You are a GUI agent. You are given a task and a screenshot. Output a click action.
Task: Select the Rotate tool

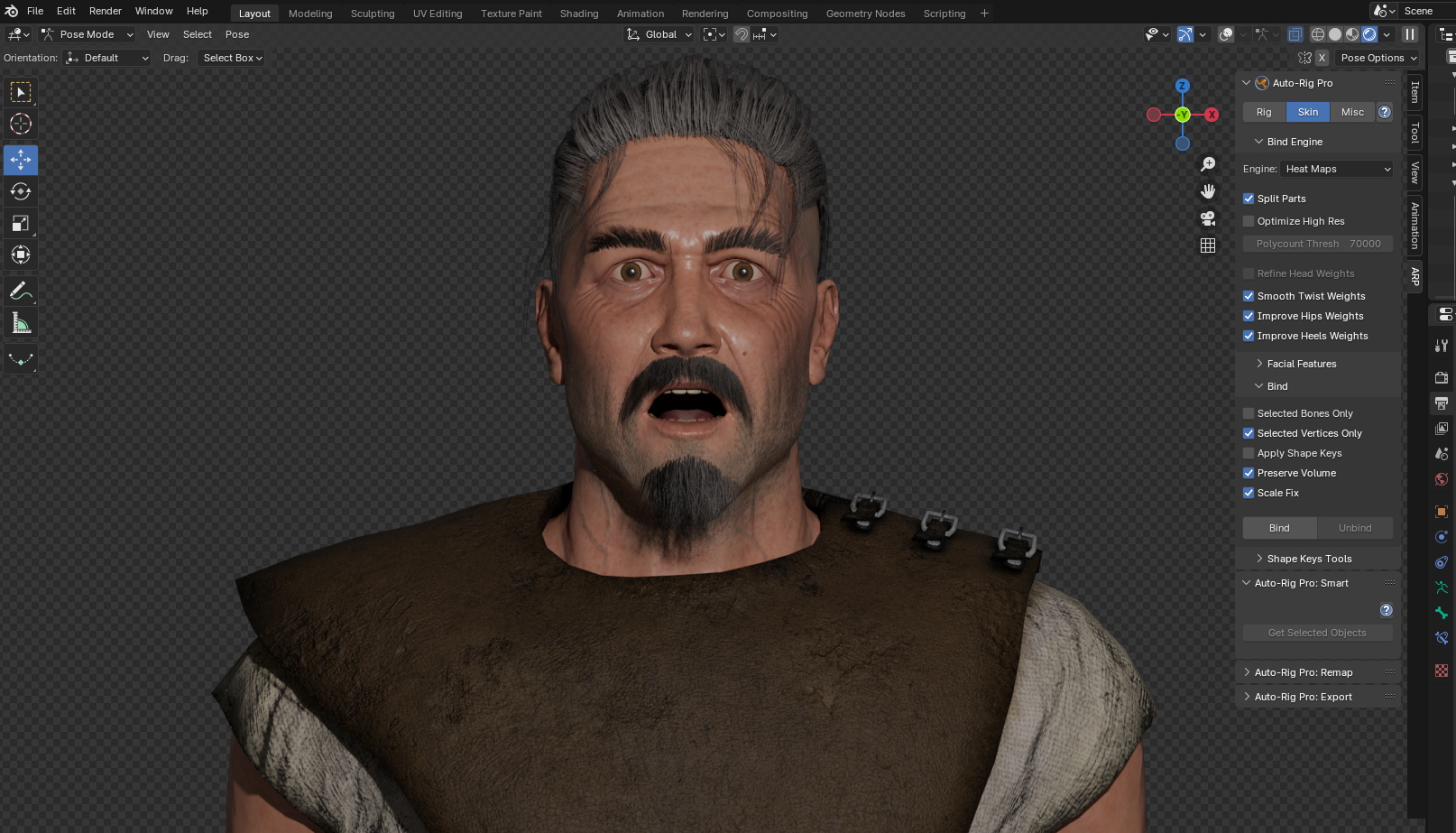point(21,191)
